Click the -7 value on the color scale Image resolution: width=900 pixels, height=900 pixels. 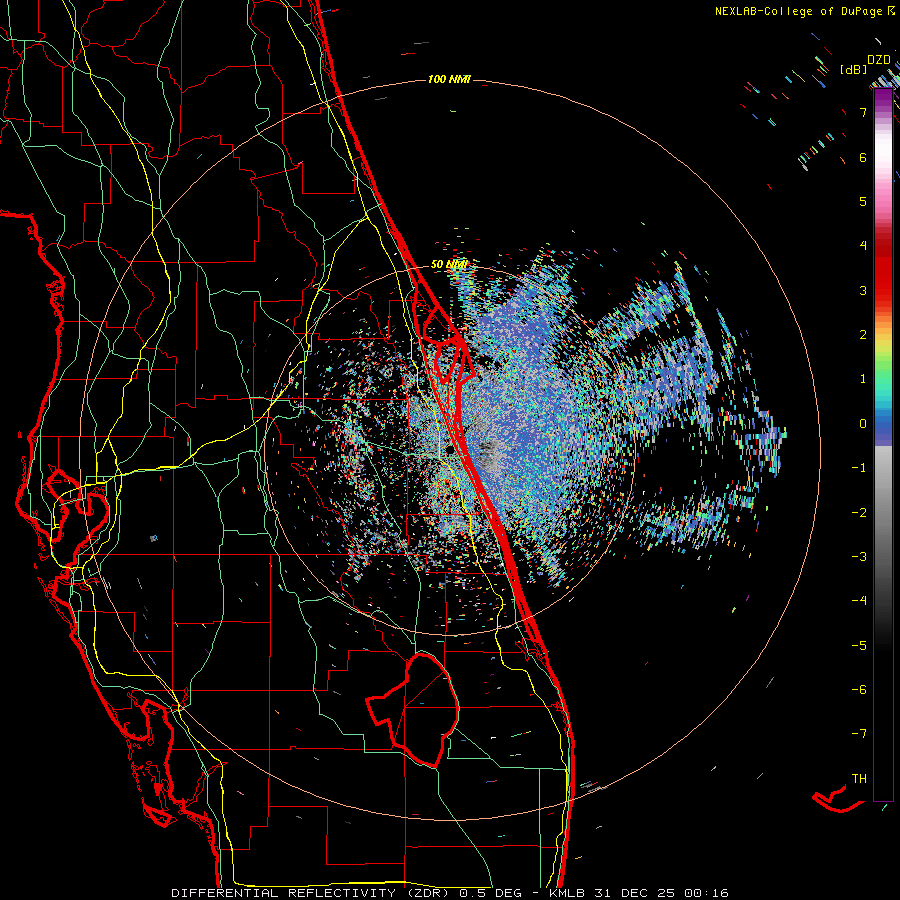859,734
